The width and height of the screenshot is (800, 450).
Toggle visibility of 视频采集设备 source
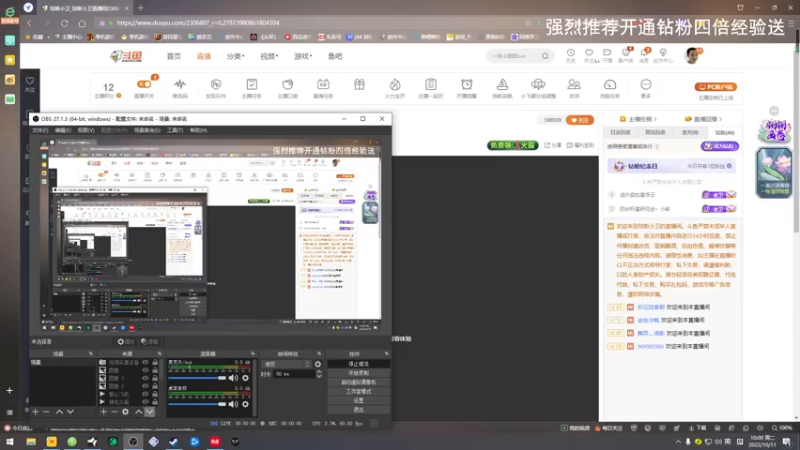pyautogui.click(x=145, y=363)
